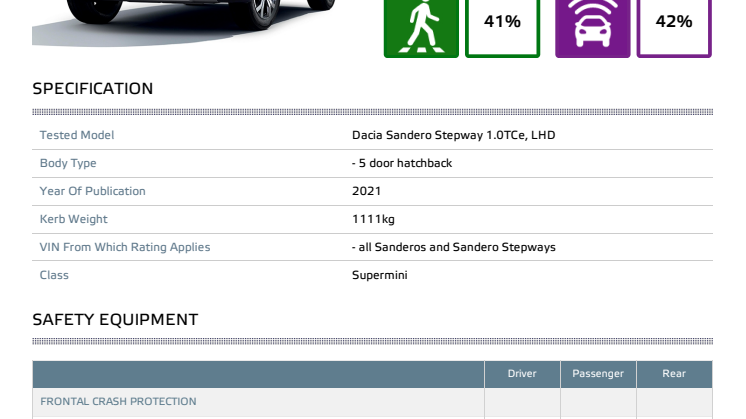746x419 pixels.
Task: Click the Kerb Weight label
Action: click(74, 219)
